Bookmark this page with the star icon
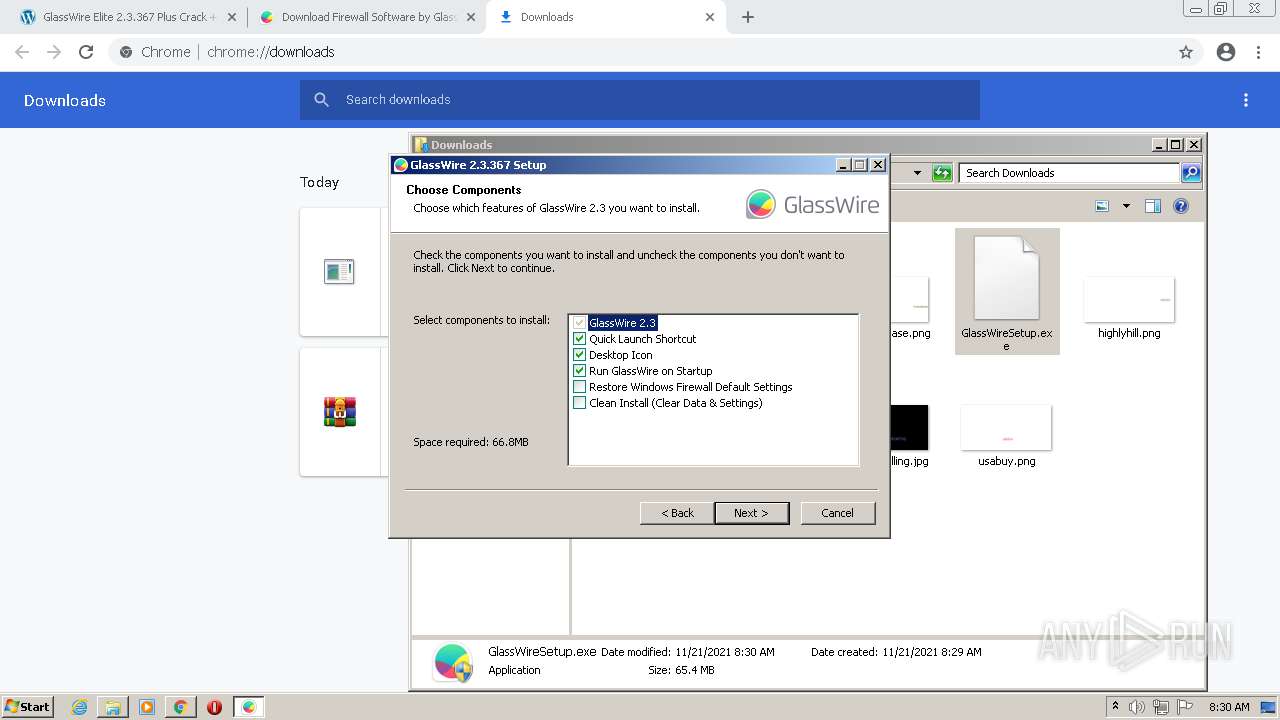 [1186, 52]
